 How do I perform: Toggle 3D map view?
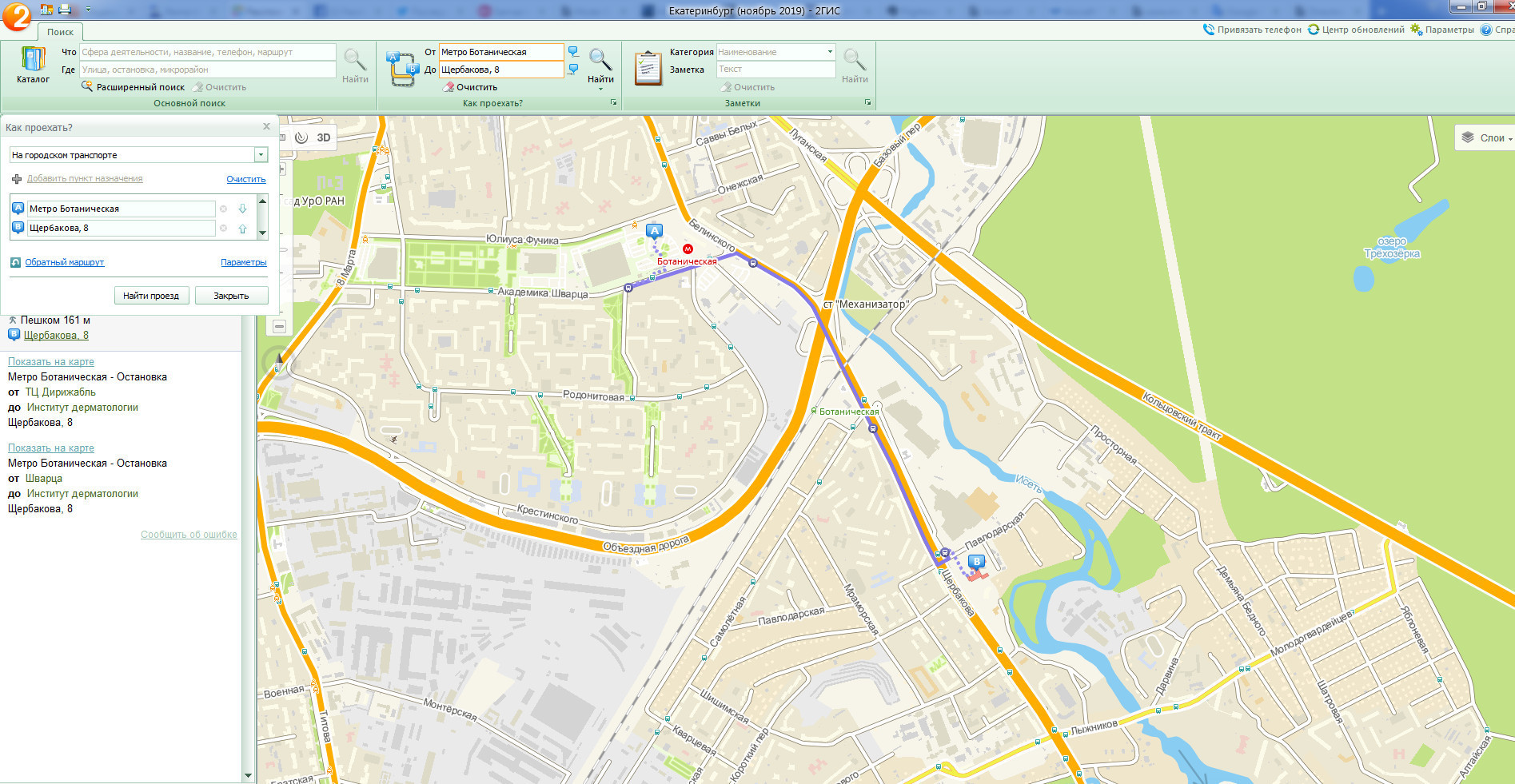[323, 137]
